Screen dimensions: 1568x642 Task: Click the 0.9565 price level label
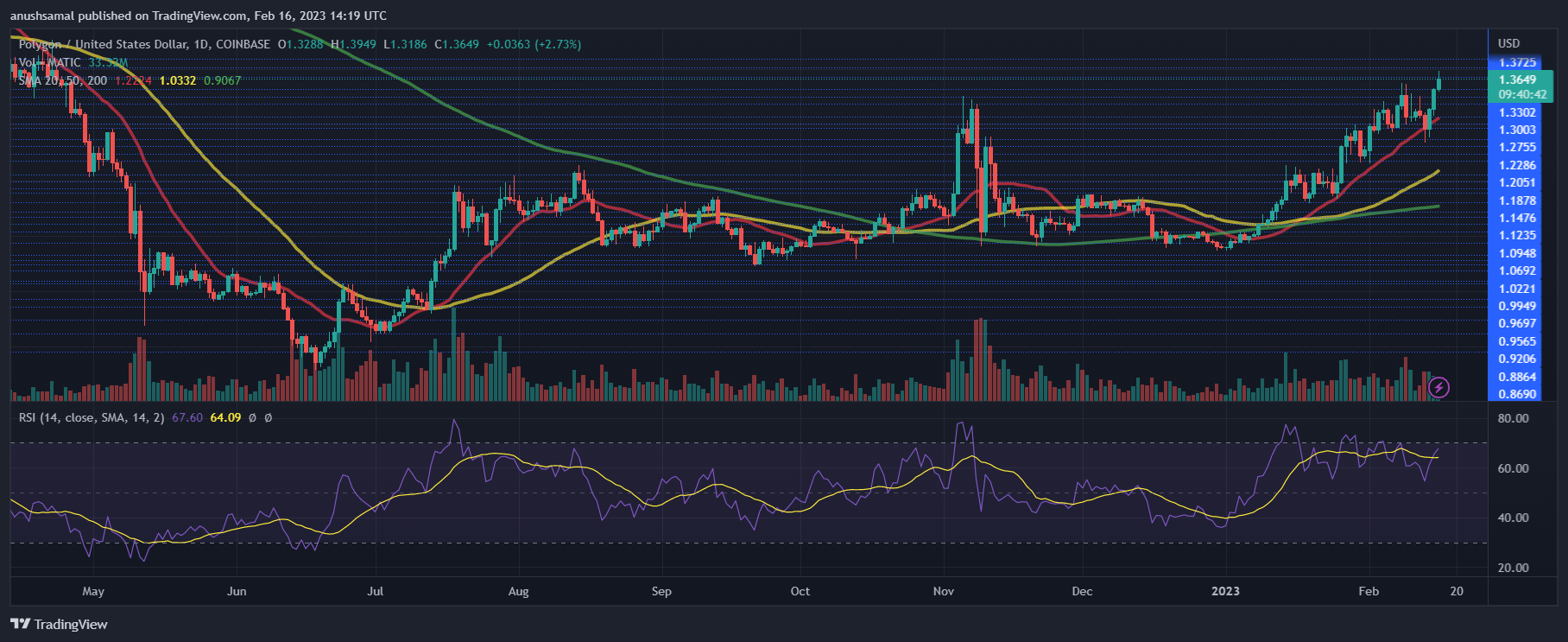(1517, 341)
